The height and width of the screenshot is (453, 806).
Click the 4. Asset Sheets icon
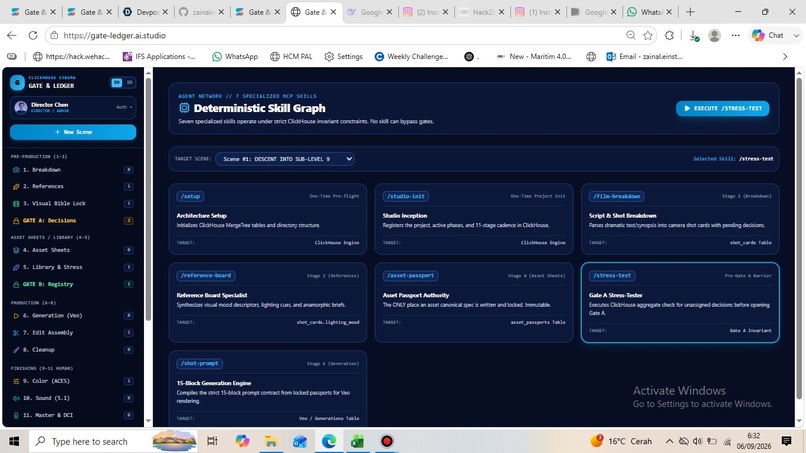(16, 250)
